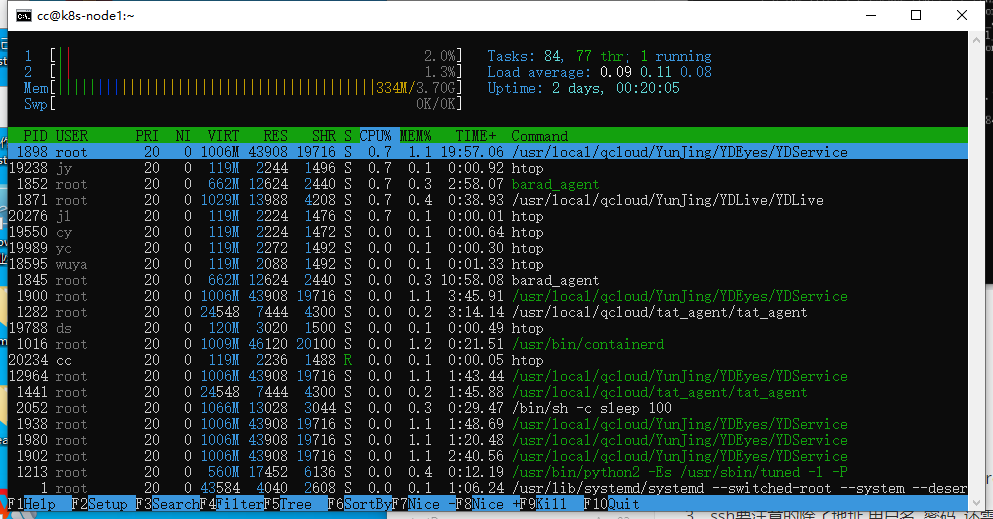Viewport: 993px width, 519px height.
Task: Select htop process of user wuya
Action: point(488,264)
